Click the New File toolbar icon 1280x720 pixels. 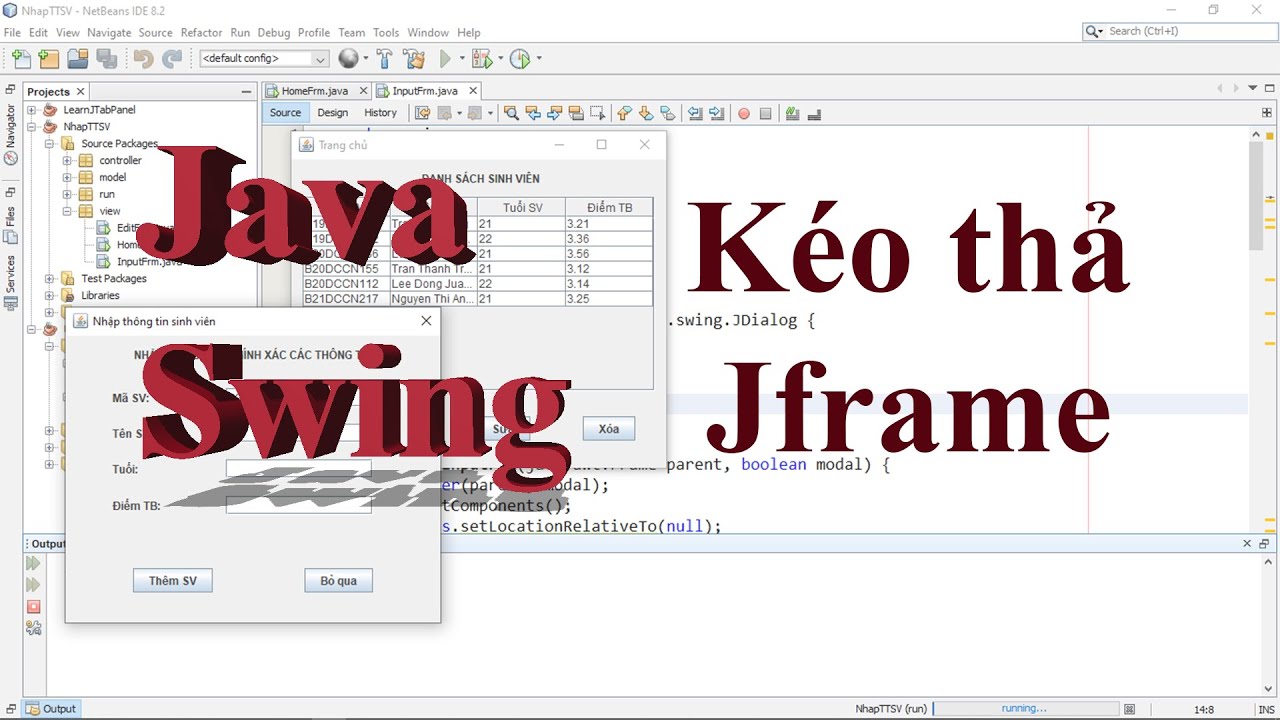(x=21, y=59)
